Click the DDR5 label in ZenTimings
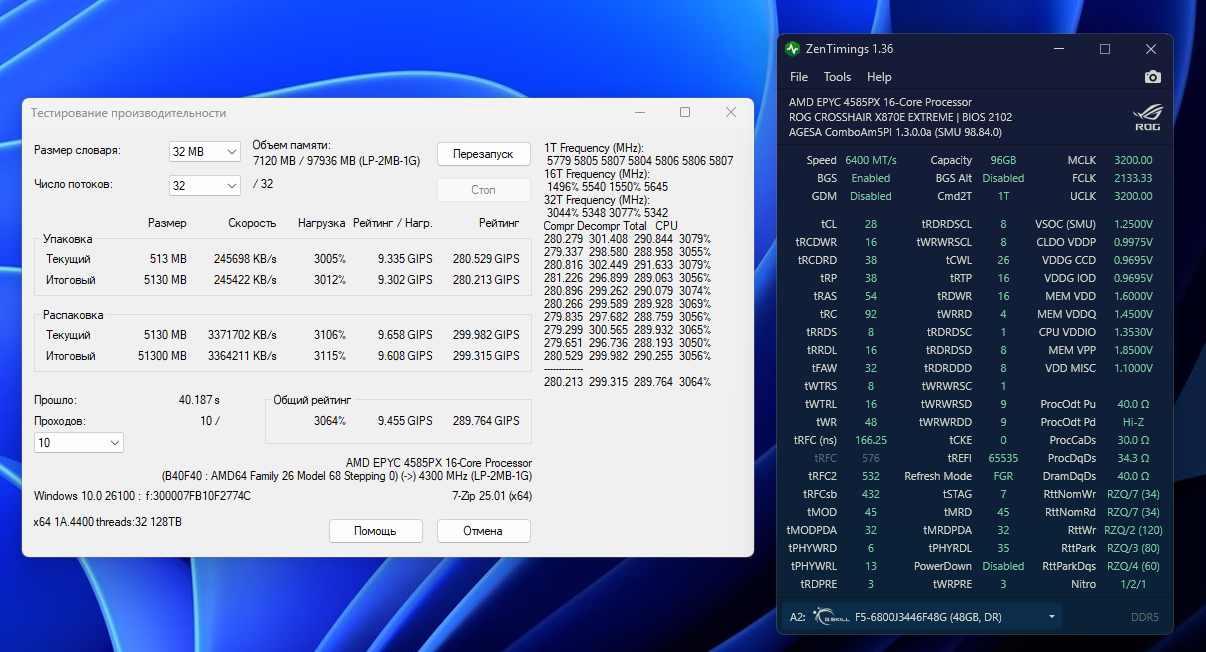This screenshot has width=1206, height=652. [x=1144, y=617]
